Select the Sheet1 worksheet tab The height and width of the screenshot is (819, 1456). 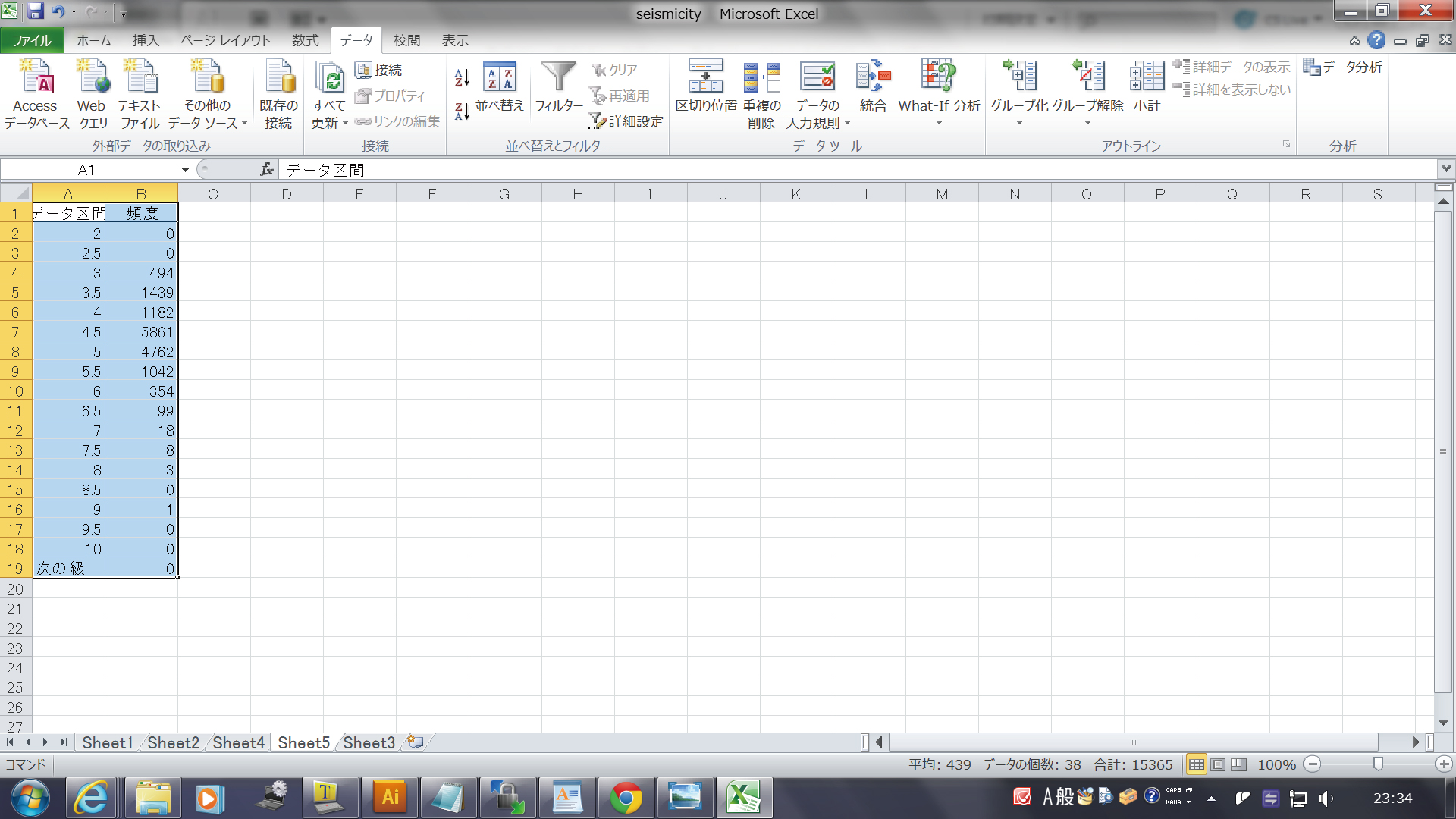click(107, 742)
